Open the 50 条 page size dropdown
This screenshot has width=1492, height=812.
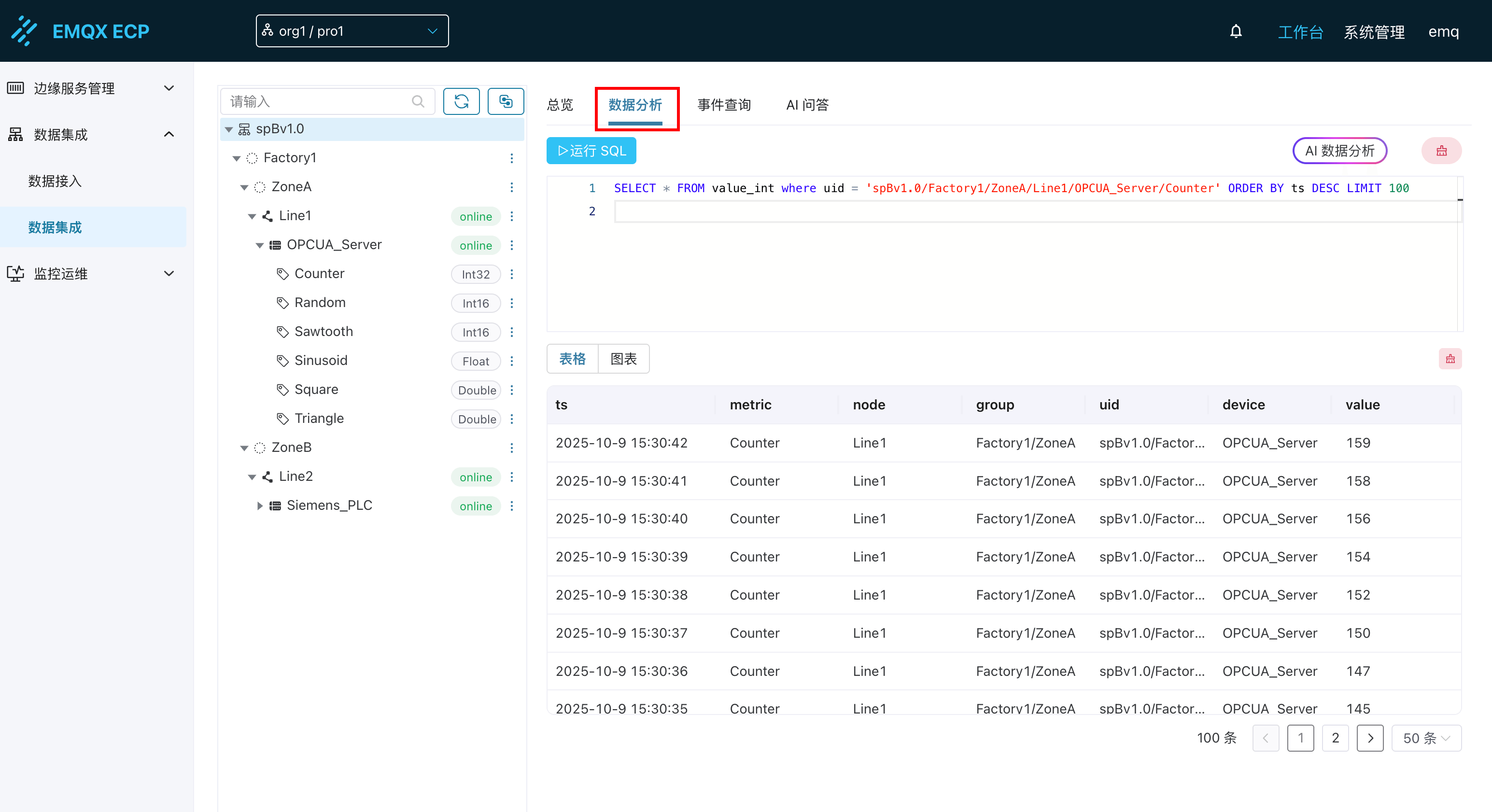(x=1425, y=738)
